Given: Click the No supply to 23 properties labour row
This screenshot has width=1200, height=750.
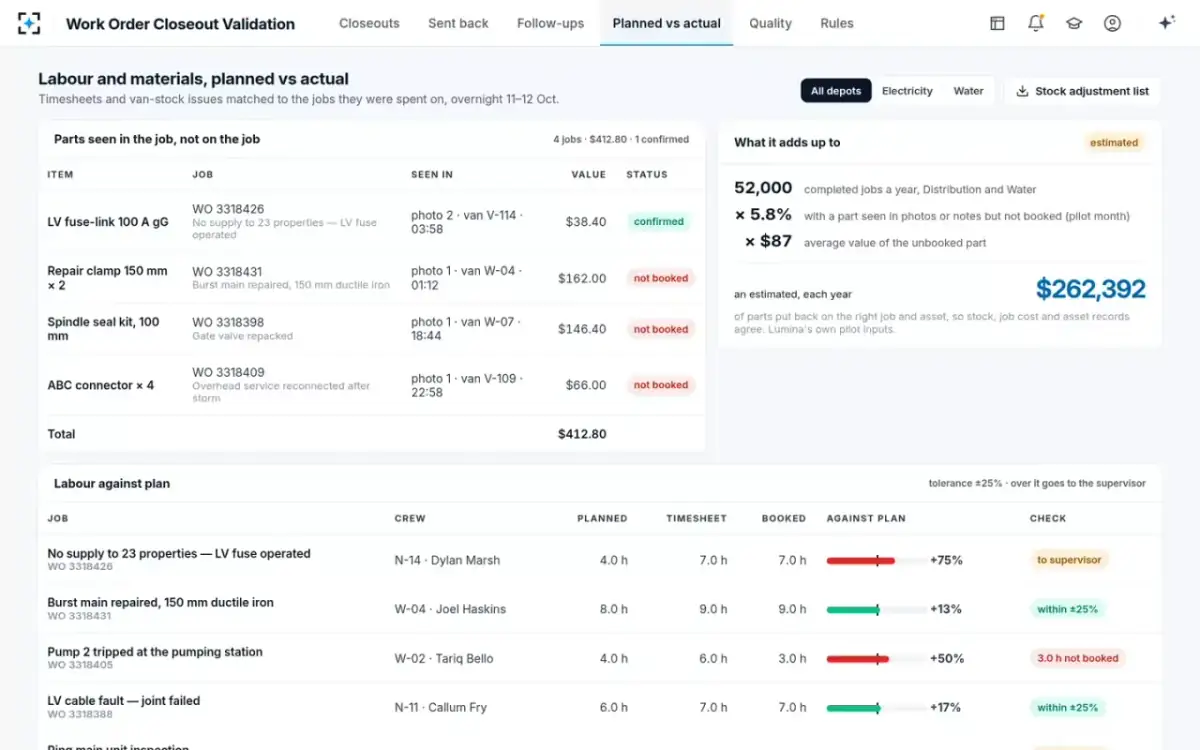Looking at the screenshot, I should pos(600,560).
